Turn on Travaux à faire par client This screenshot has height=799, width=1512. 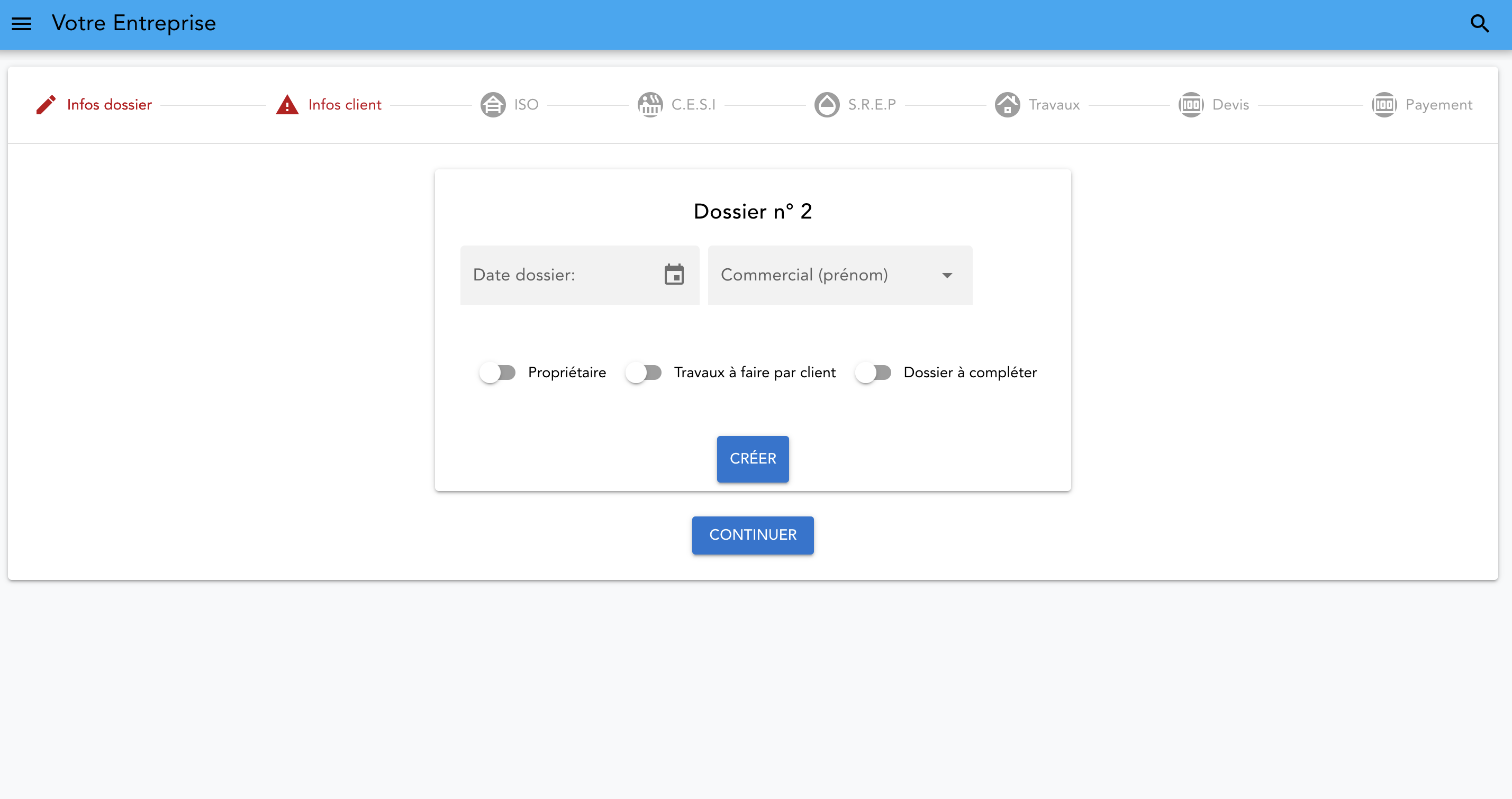pos(644,372)
